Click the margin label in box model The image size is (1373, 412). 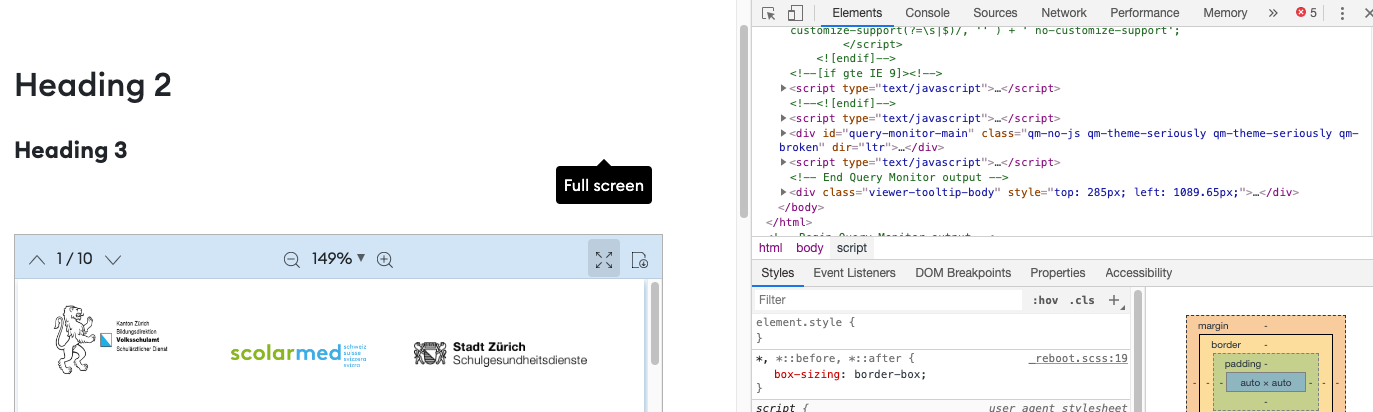(1212, 326)
